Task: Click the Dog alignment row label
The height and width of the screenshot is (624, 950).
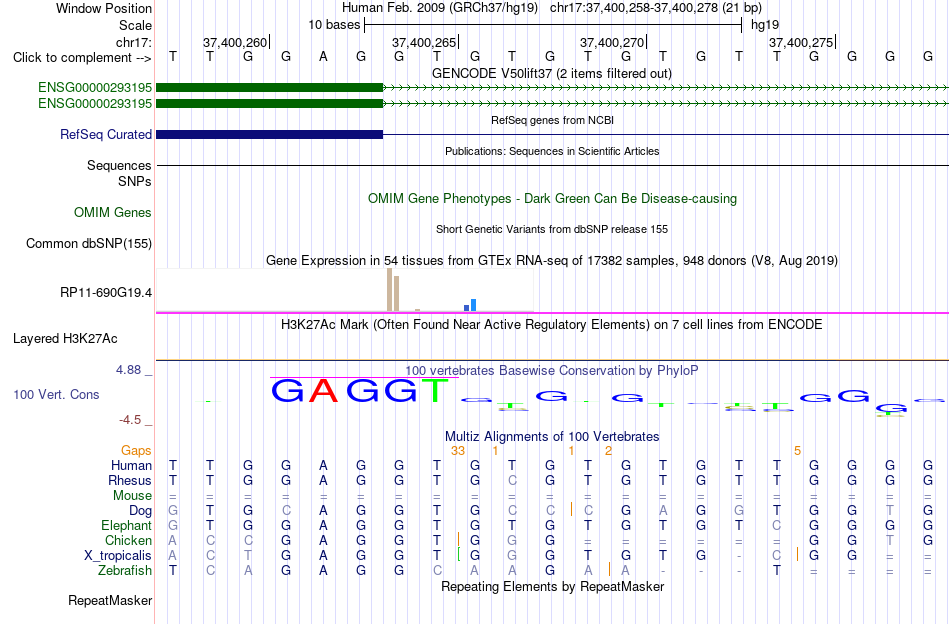Action: (x=140, y=511)
